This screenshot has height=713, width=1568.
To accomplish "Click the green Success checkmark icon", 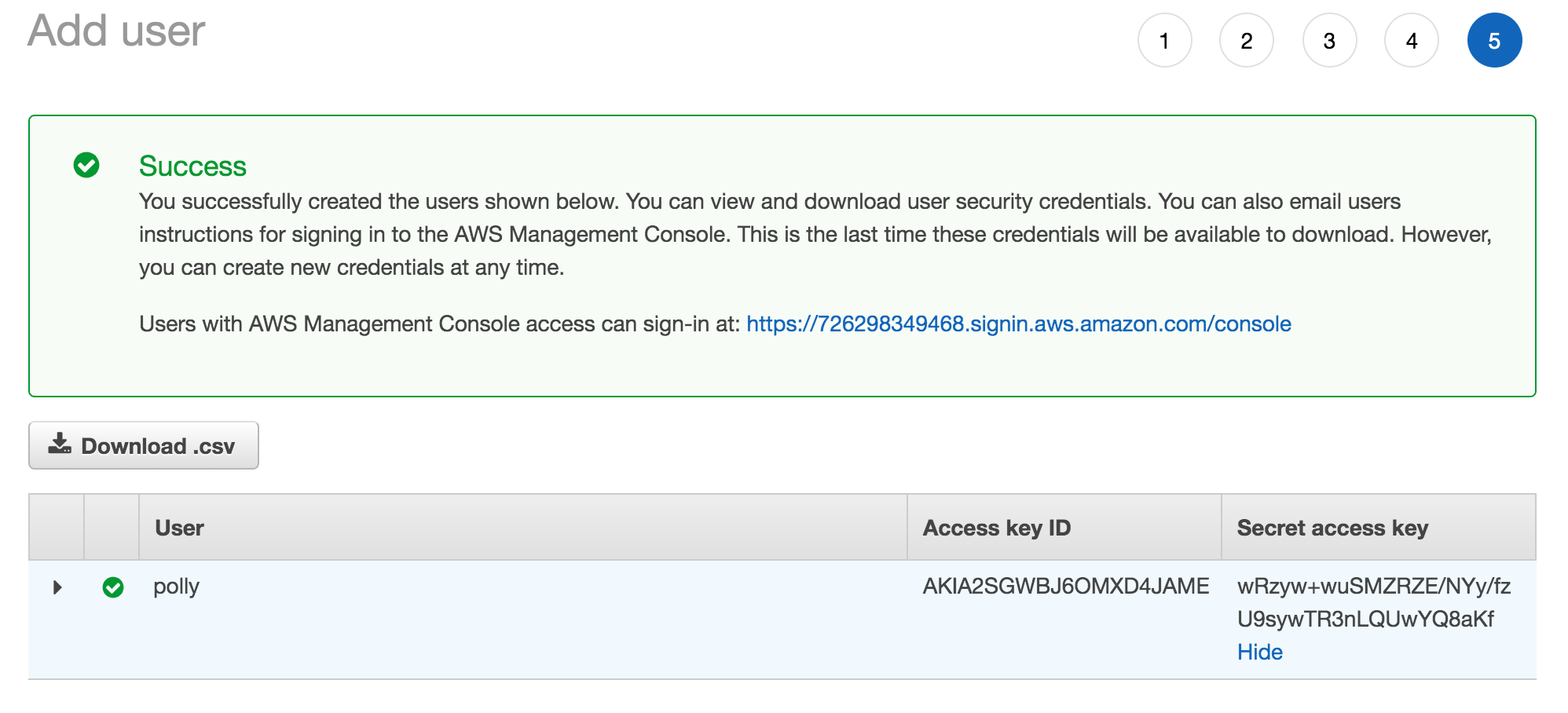I will point(86,165).
